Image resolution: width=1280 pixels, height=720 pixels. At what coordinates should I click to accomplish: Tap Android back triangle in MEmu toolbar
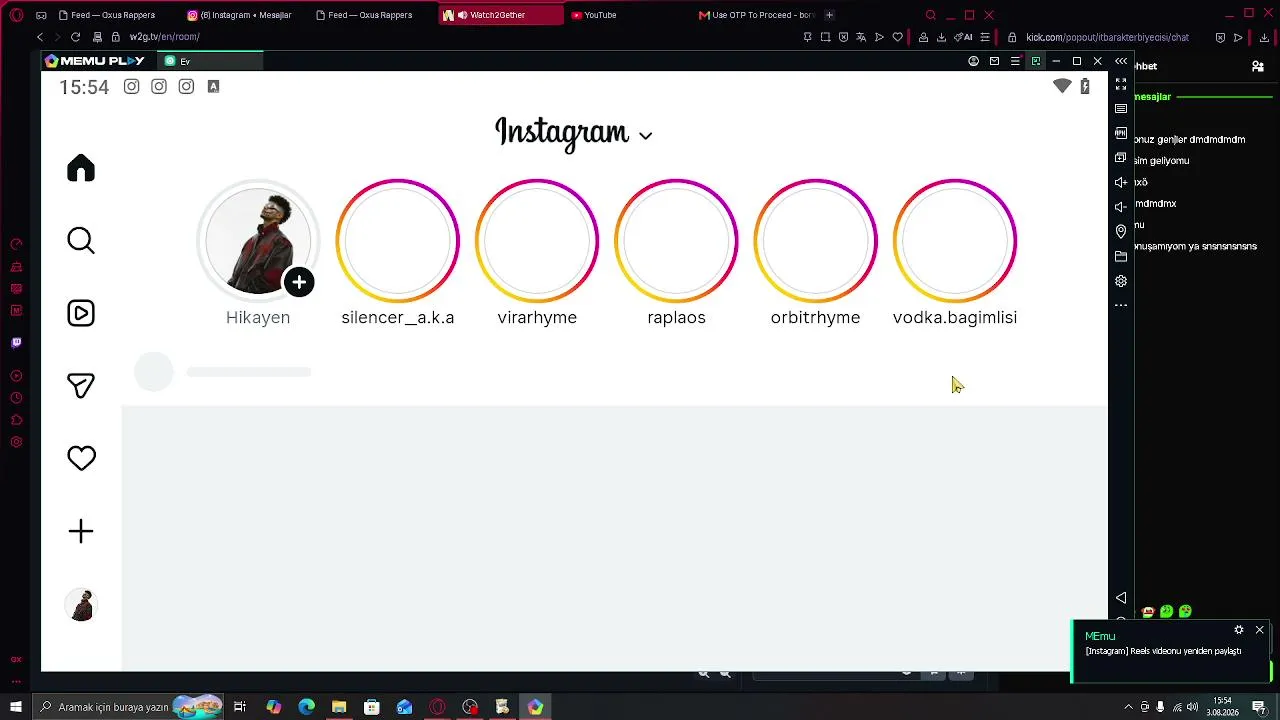(1121, 598)
